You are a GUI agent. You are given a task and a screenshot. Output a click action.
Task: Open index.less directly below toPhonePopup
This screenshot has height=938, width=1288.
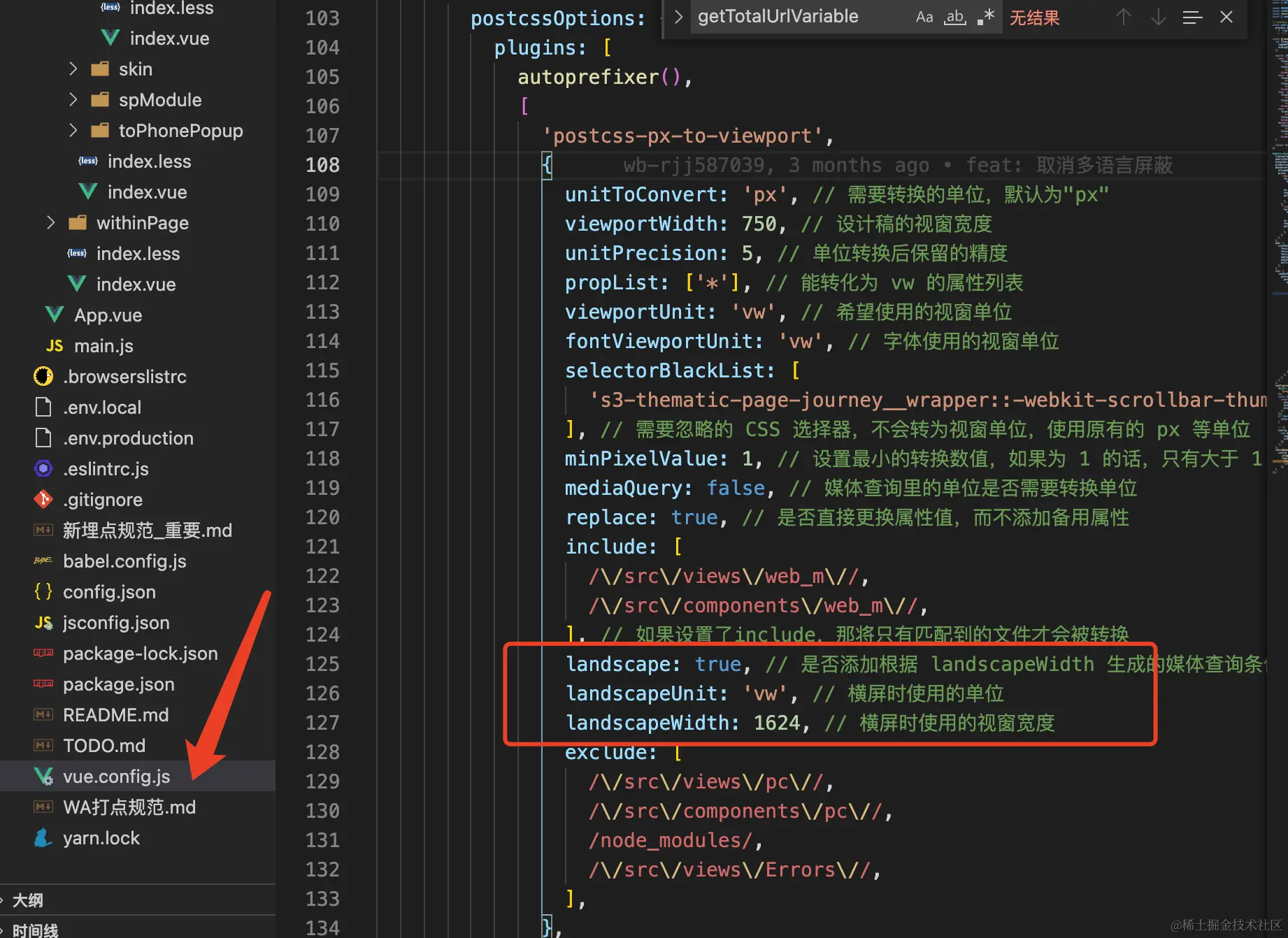[149, 161]
